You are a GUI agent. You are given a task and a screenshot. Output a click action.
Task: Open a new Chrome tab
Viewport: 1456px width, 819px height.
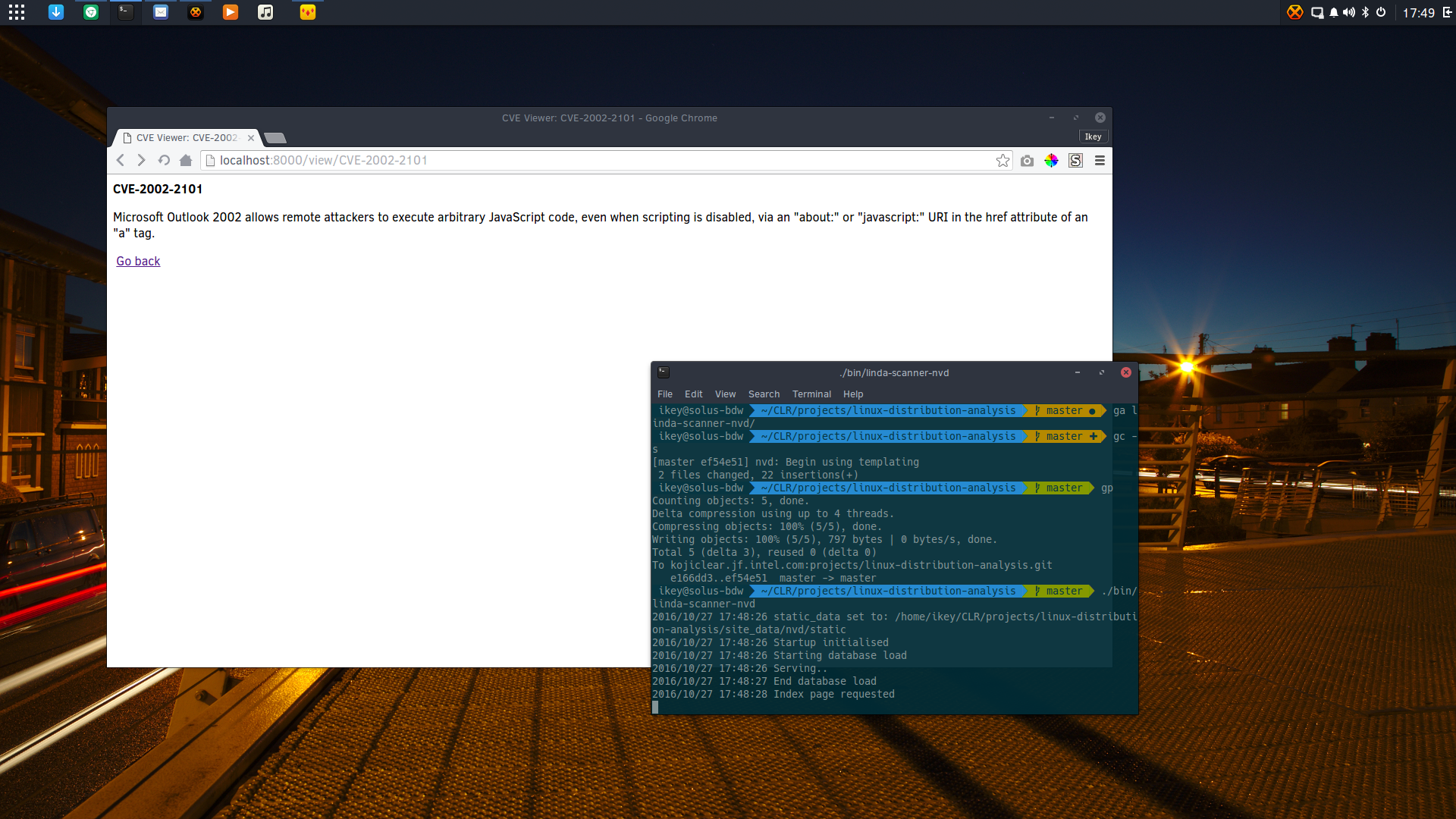point(275,138)
